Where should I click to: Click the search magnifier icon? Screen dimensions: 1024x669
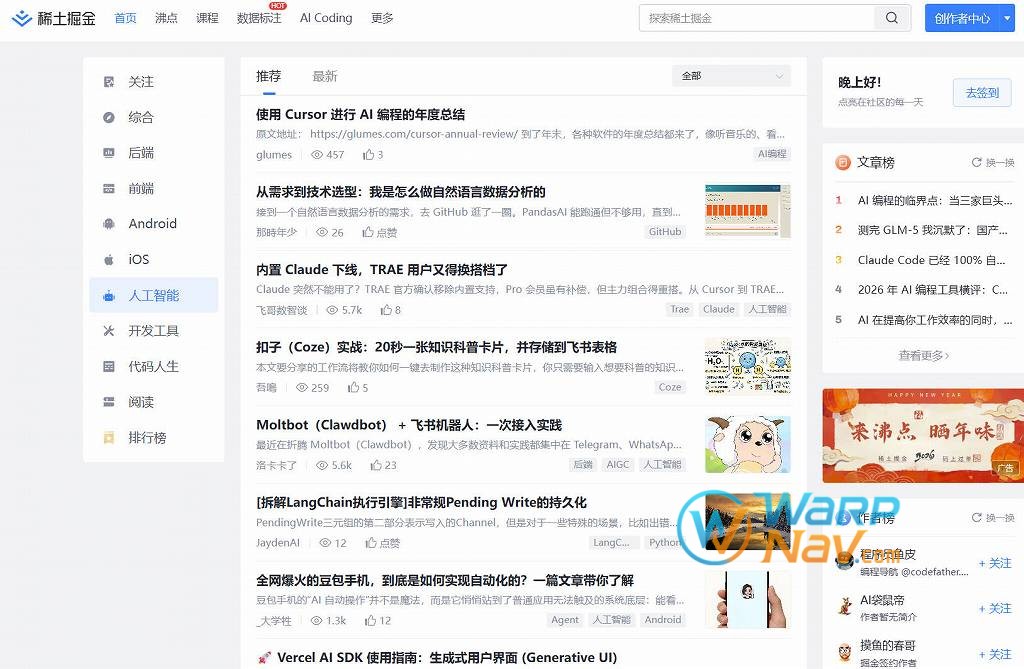click(891, 18)
